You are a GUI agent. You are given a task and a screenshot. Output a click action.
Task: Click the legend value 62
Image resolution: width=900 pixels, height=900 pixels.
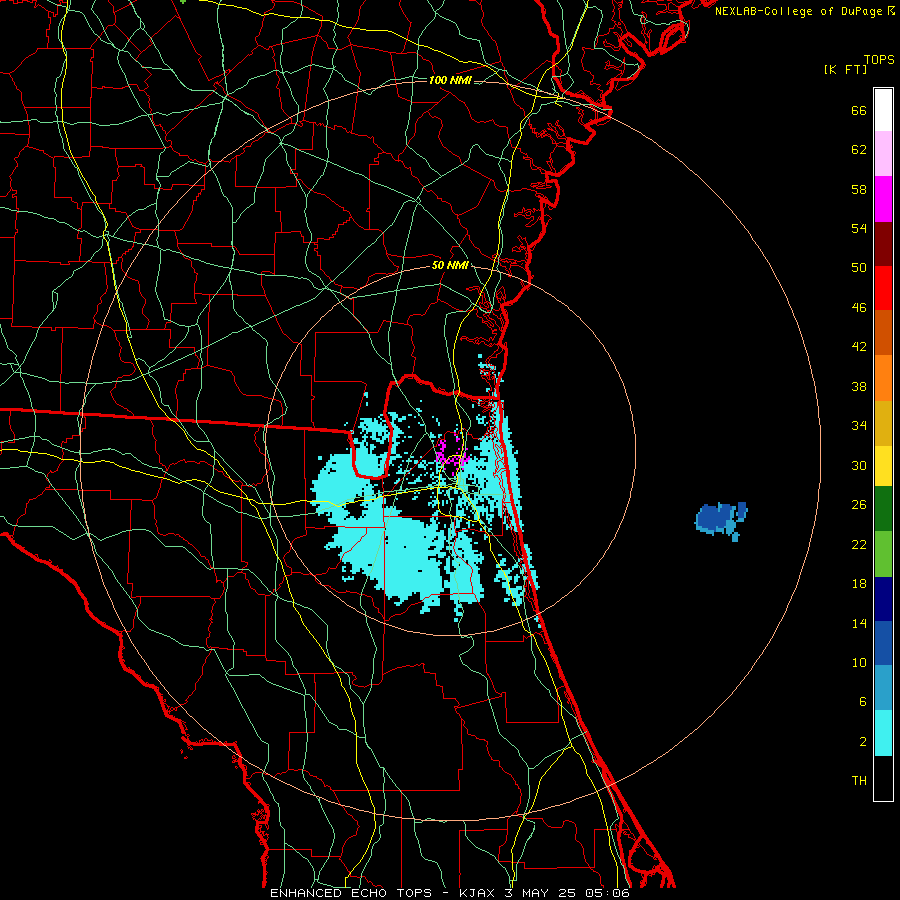tap(859, 149)
